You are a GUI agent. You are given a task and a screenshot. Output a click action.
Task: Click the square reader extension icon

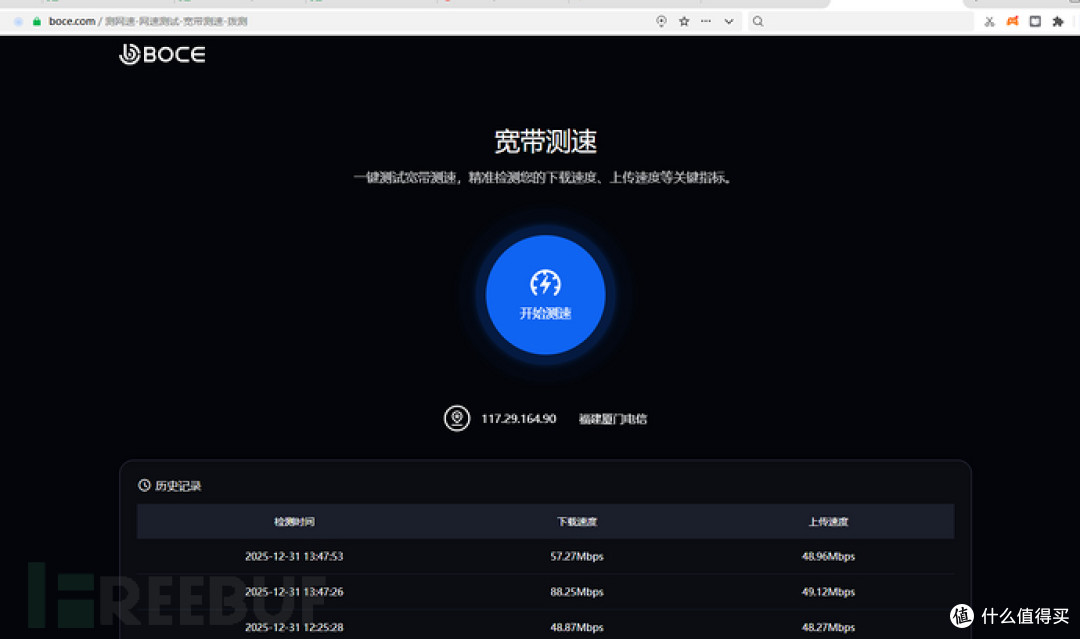coord(1035,21)
